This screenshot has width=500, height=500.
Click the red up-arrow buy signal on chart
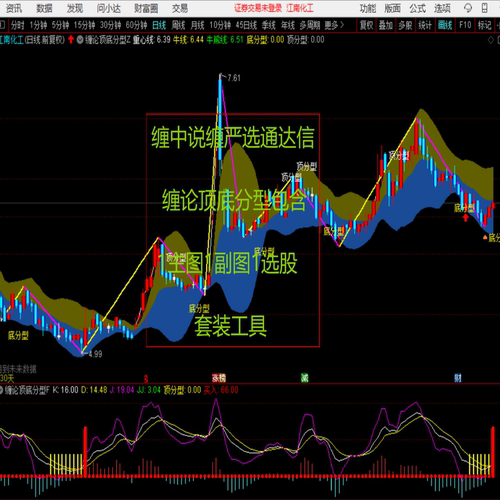(x=466, y=218)
